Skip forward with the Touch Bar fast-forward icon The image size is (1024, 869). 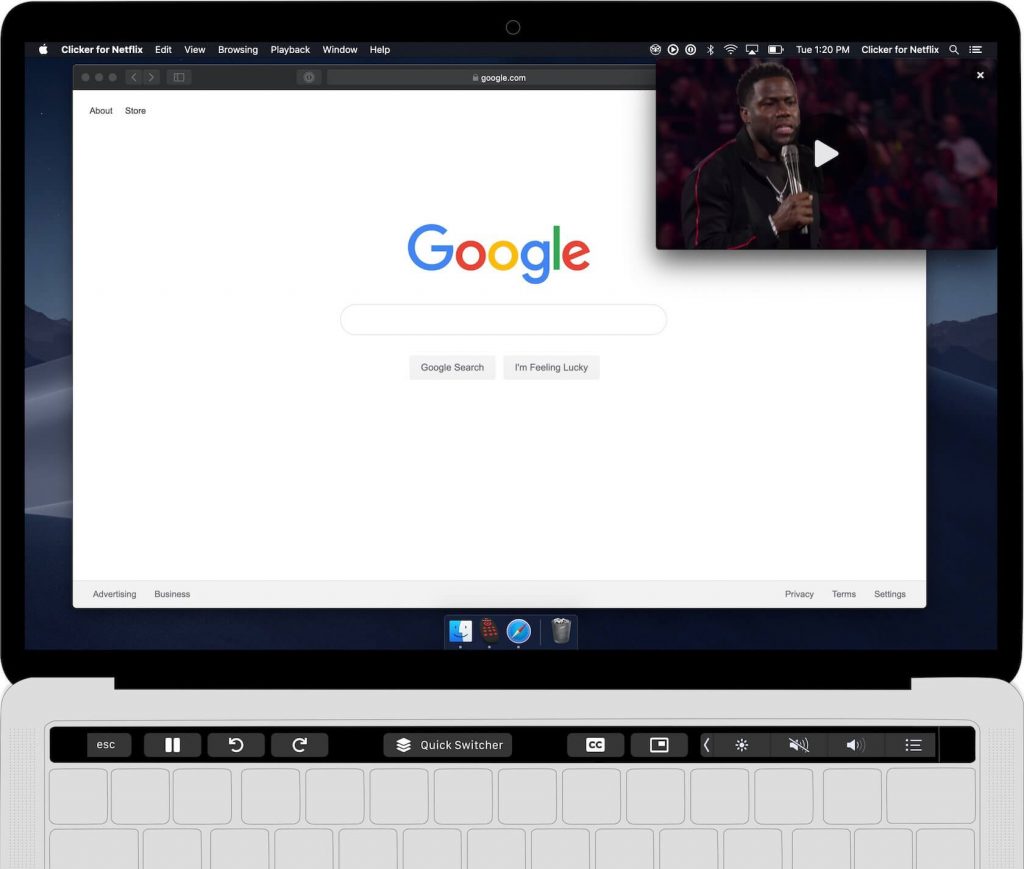point(299,744)
